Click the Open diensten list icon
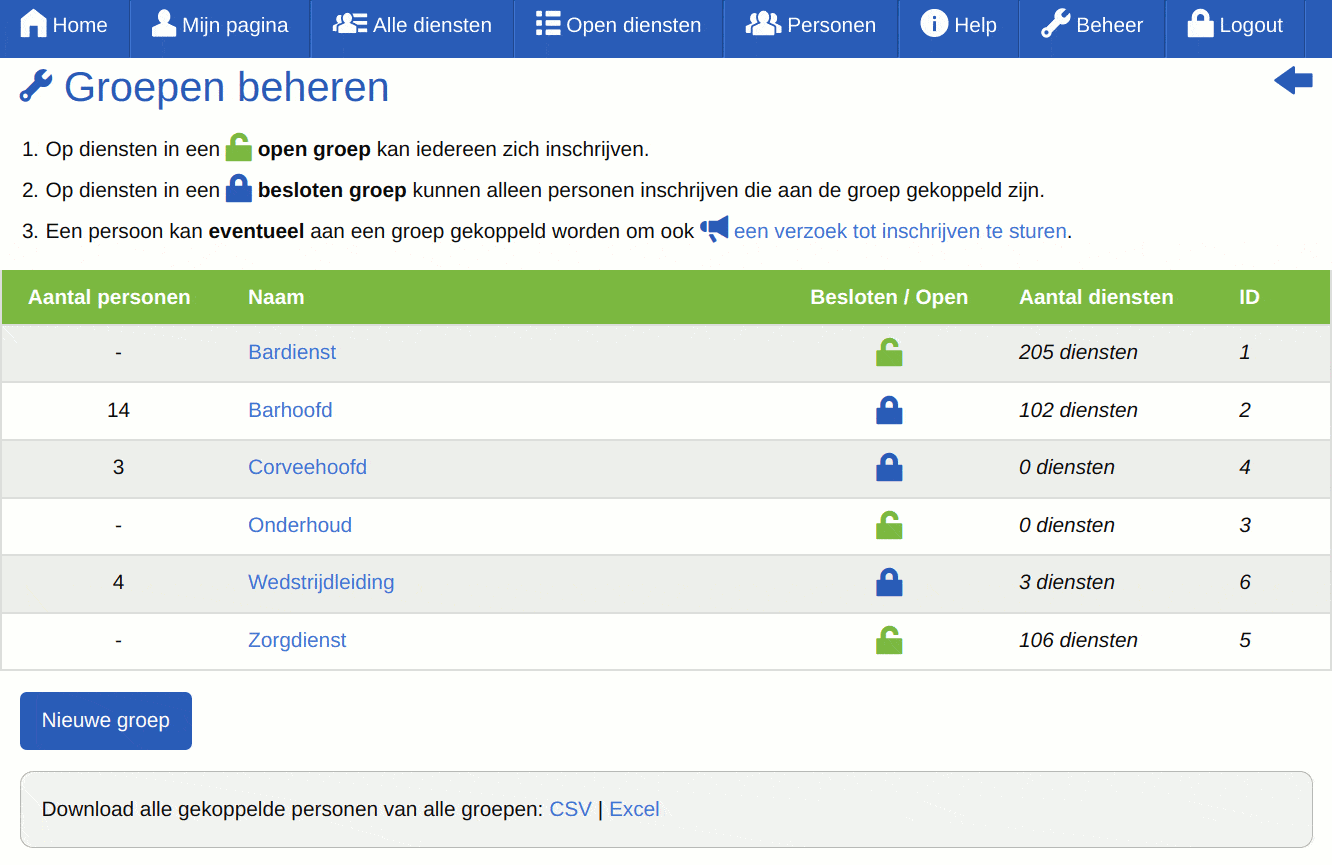This screenshot has width=1332, height=865. (x=548, y=23)
